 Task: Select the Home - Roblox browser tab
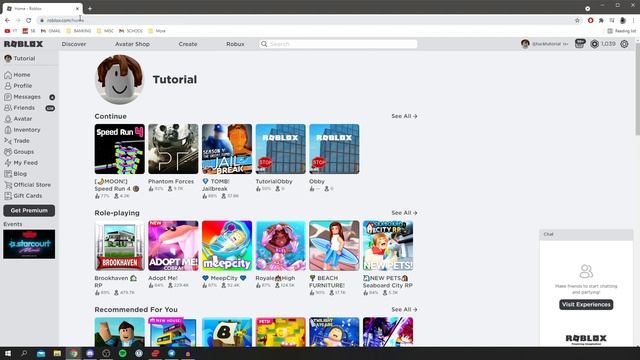point(42,8)
